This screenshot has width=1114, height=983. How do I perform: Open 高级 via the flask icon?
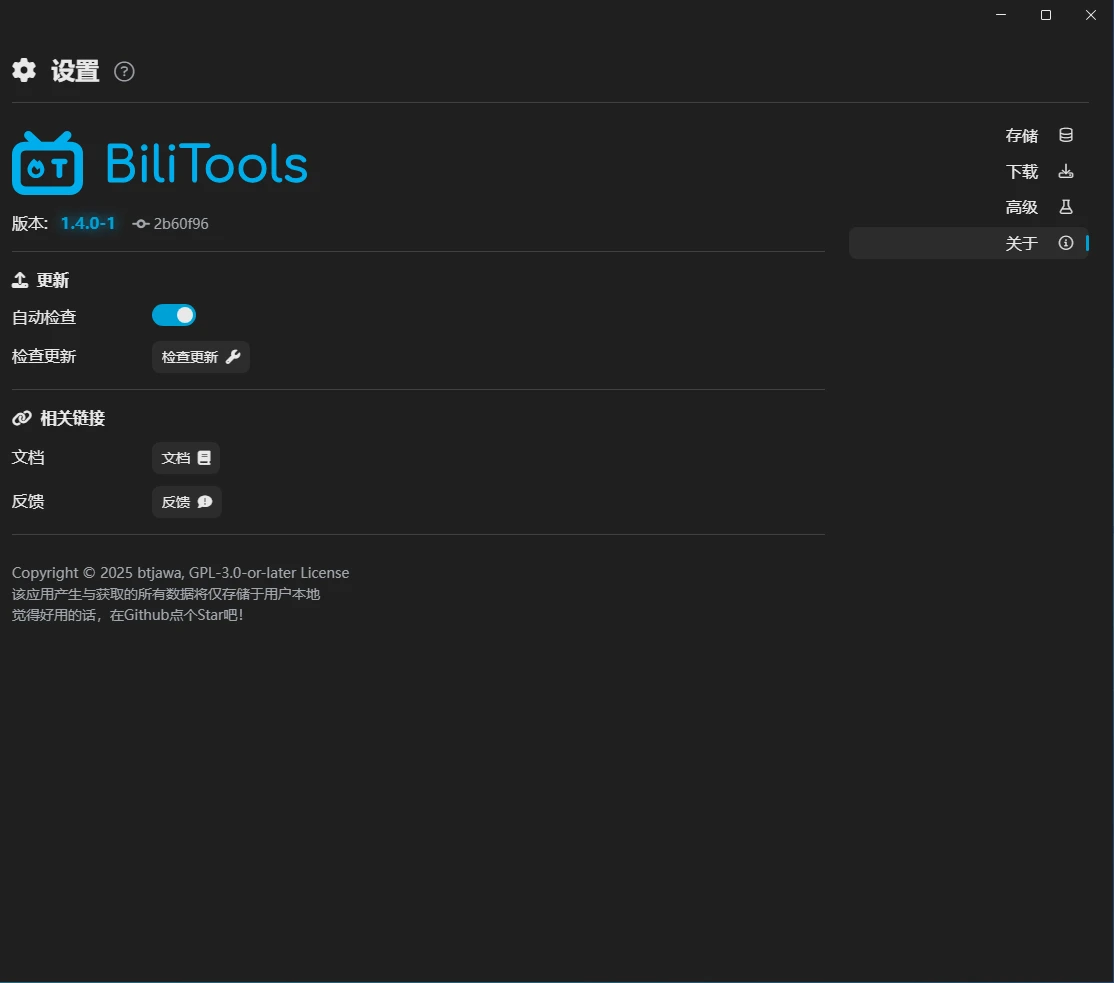tap(1066, 207)
